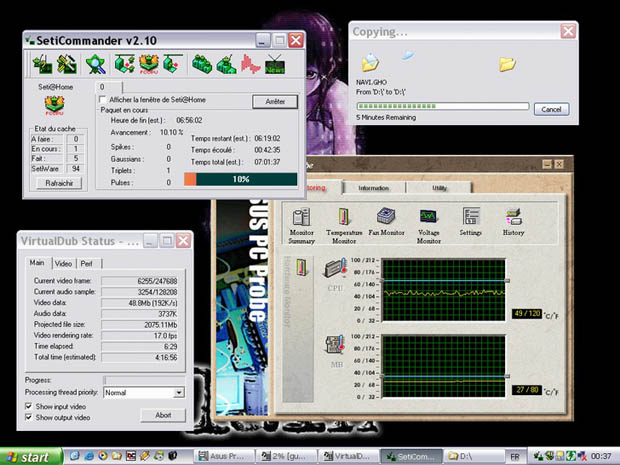This screenshot has height=465, width=620.
Task: Click the SetiCommander toolbar icon right of the FOO PU icon
Action: click(173, 64)
